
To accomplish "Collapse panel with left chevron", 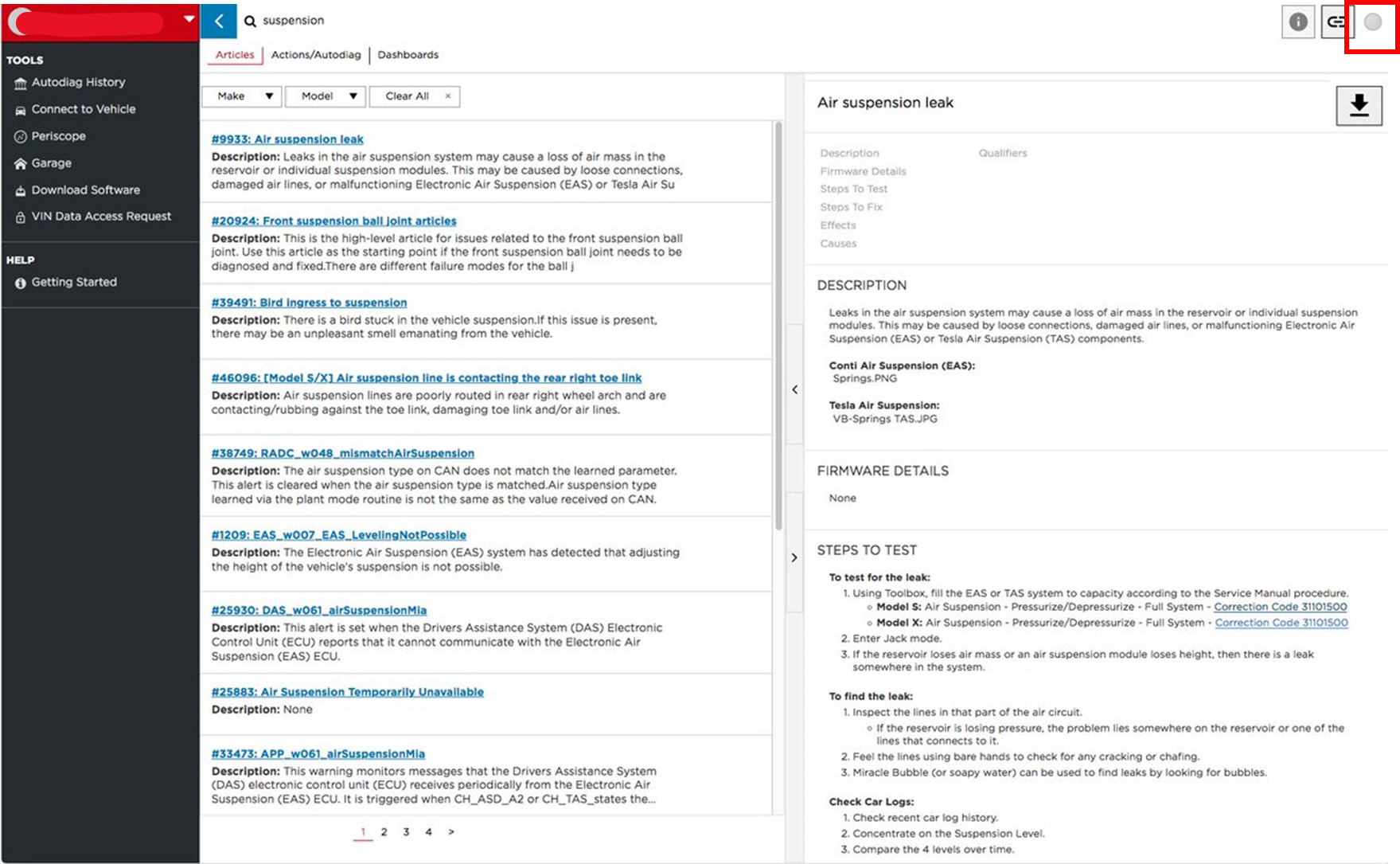I will pyautogui.click(x=794, y=389).
